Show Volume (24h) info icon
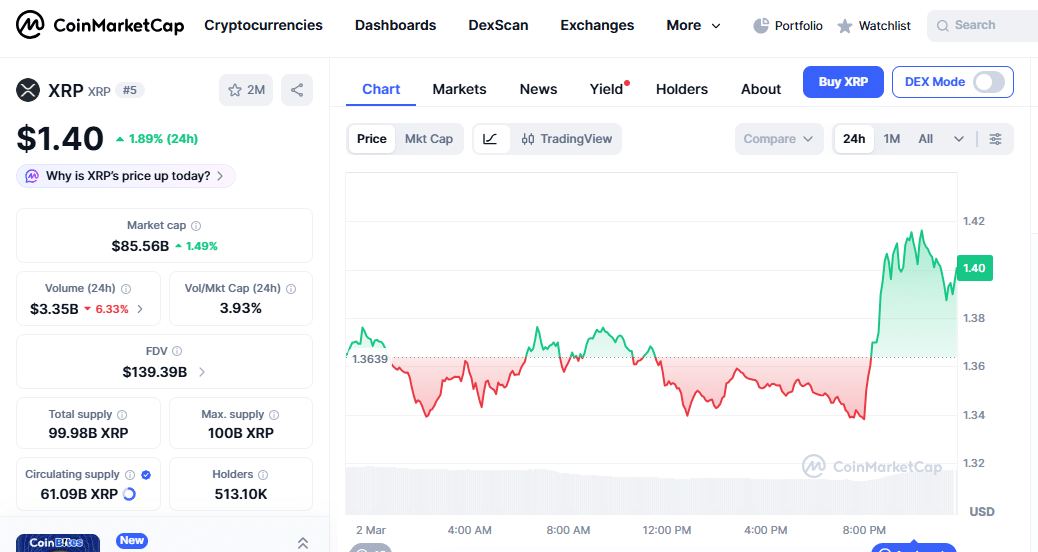The height and width of the screenshot is (552, 1038). coord(126,289)
